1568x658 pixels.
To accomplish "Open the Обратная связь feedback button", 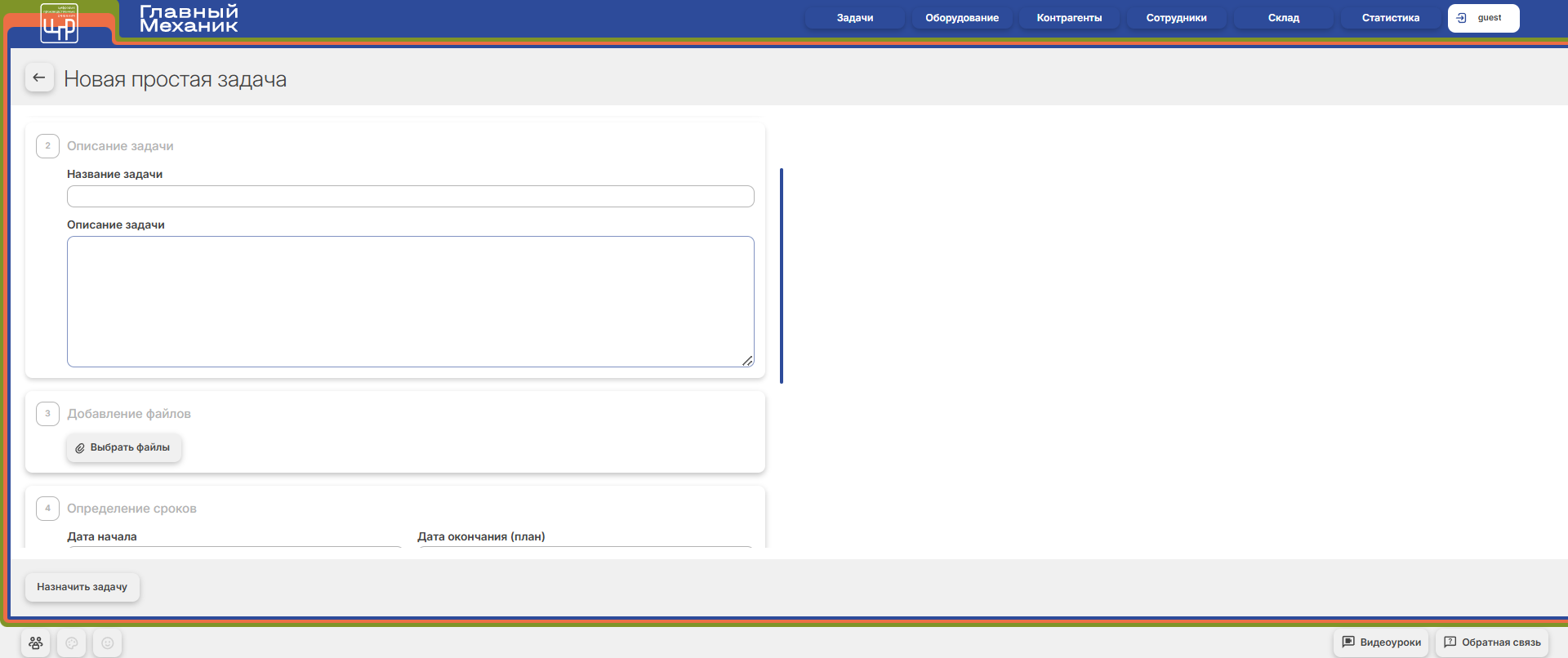I will 1492,642.
